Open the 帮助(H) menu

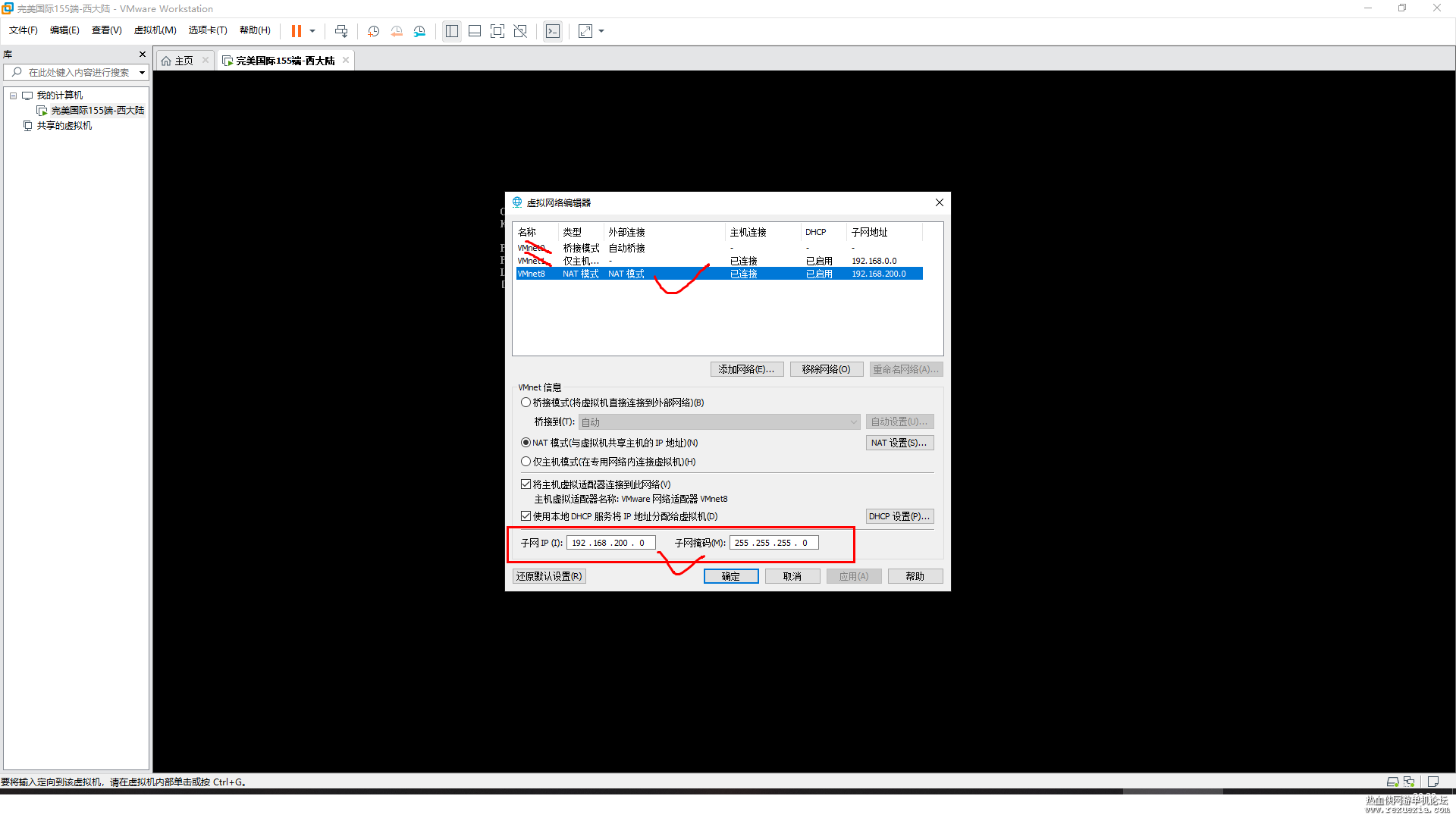255,30
